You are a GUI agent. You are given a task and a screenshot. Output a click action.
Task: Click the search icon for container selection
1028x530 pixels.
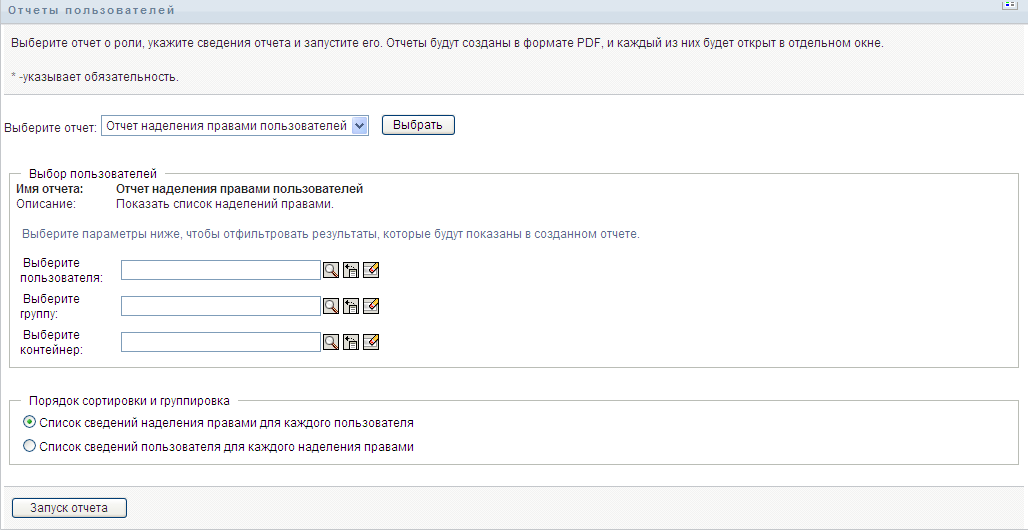[x=331, y=342]
